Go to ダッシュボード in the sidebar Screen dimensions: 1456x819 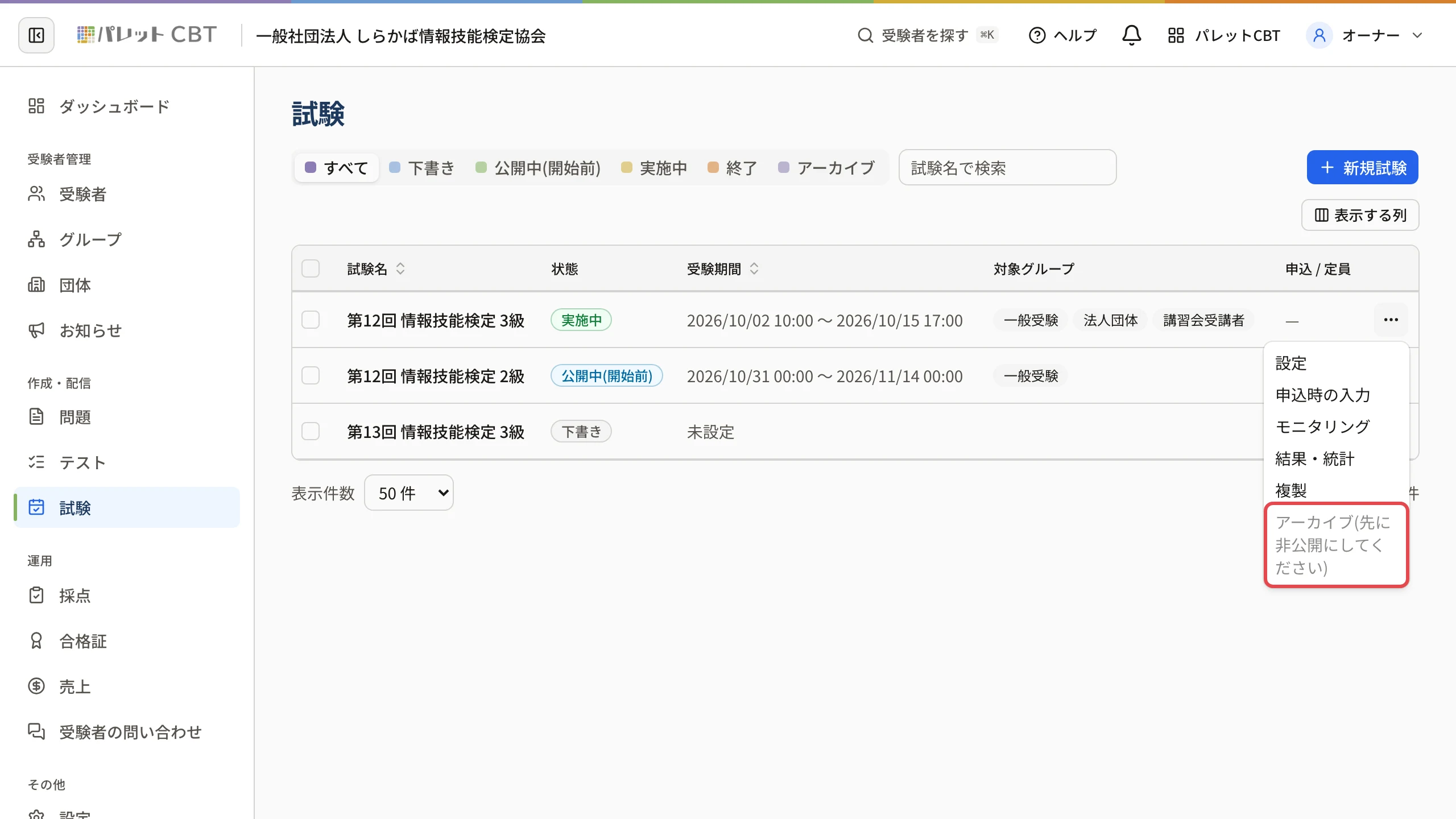click(x=127, y=106)
